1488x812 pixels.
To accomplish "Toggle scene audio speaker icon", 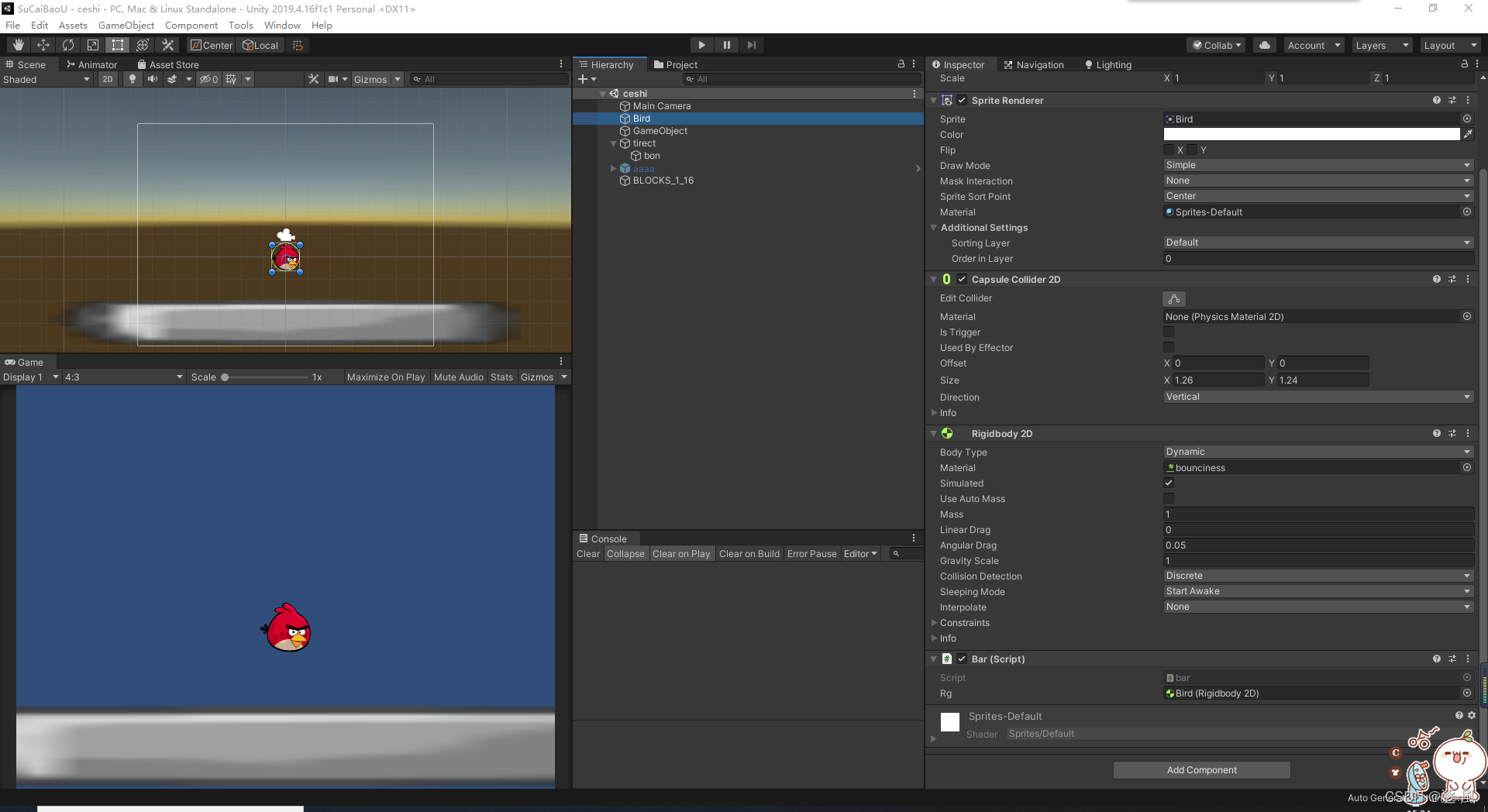I will tap(153, 79).
